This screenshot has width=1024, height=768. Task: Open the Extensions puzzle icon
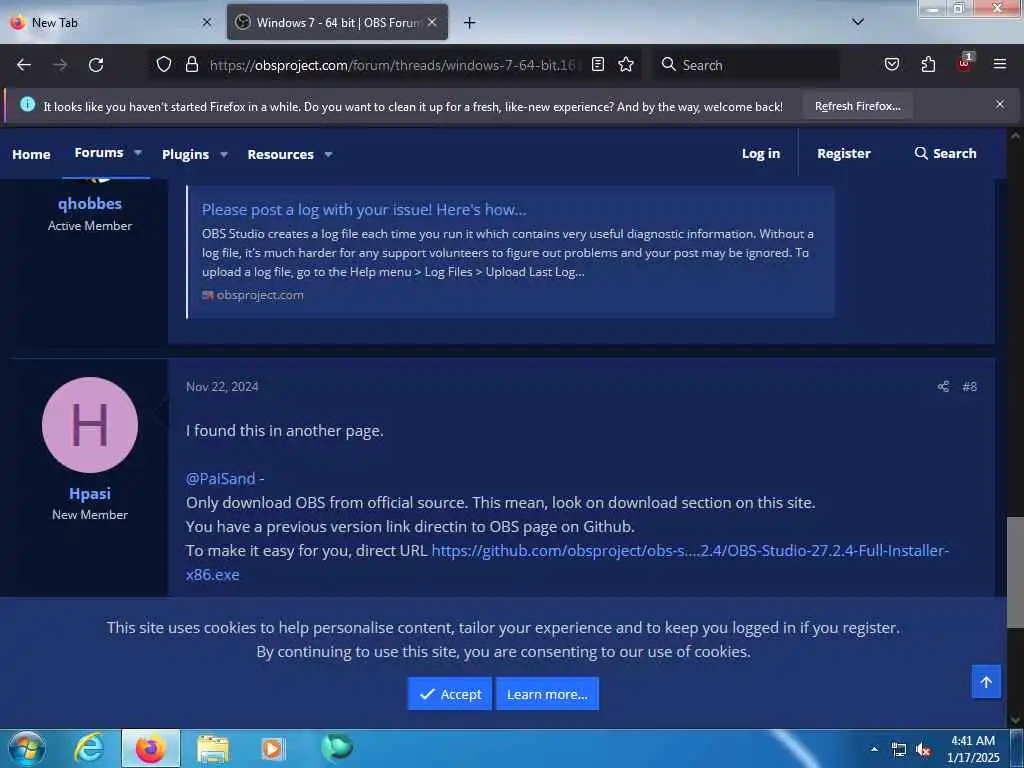tap(928, 64)
